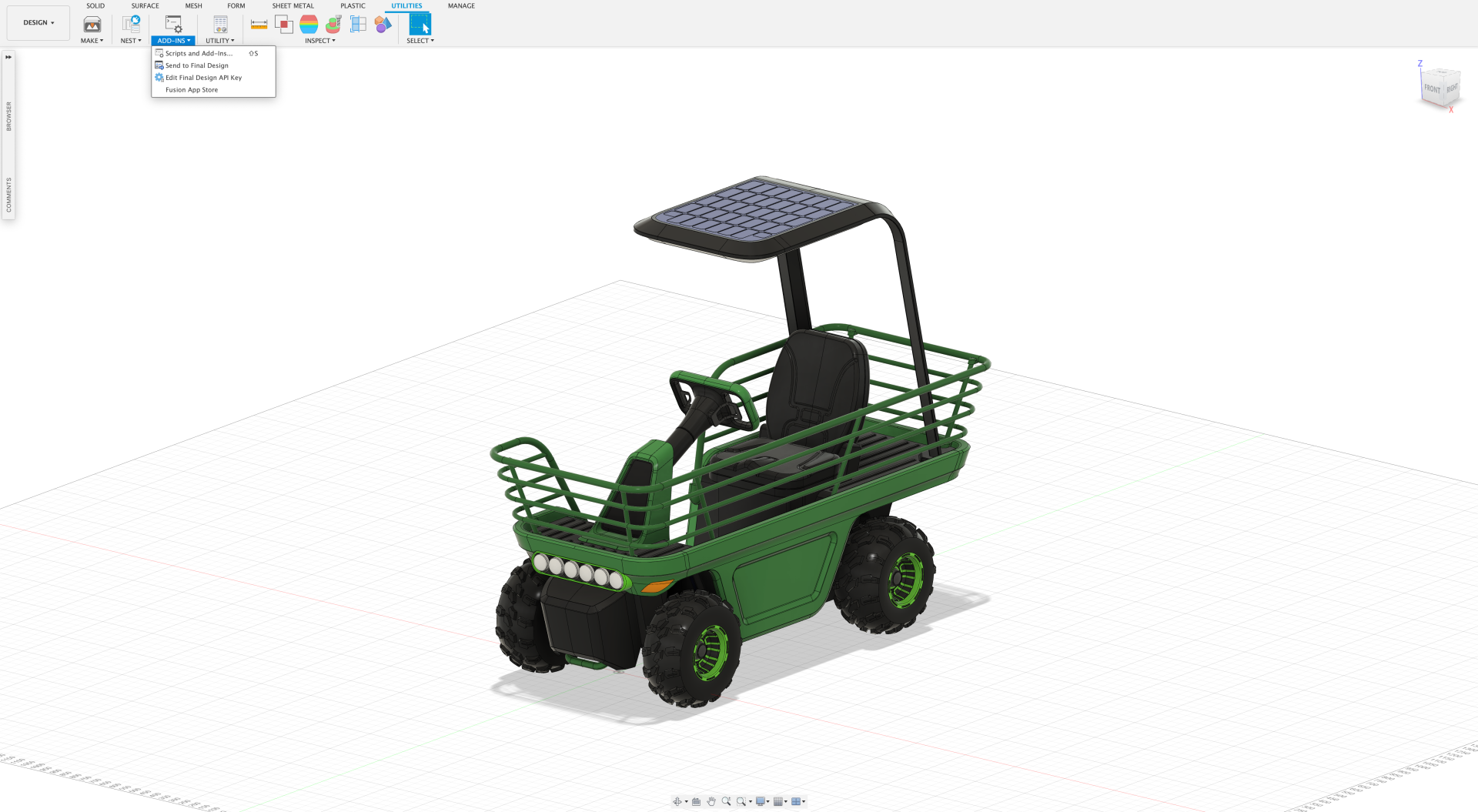Open the BROWSER side panel
The image size is (1478, 812).
pyautogui.click(x=8, y=116)
